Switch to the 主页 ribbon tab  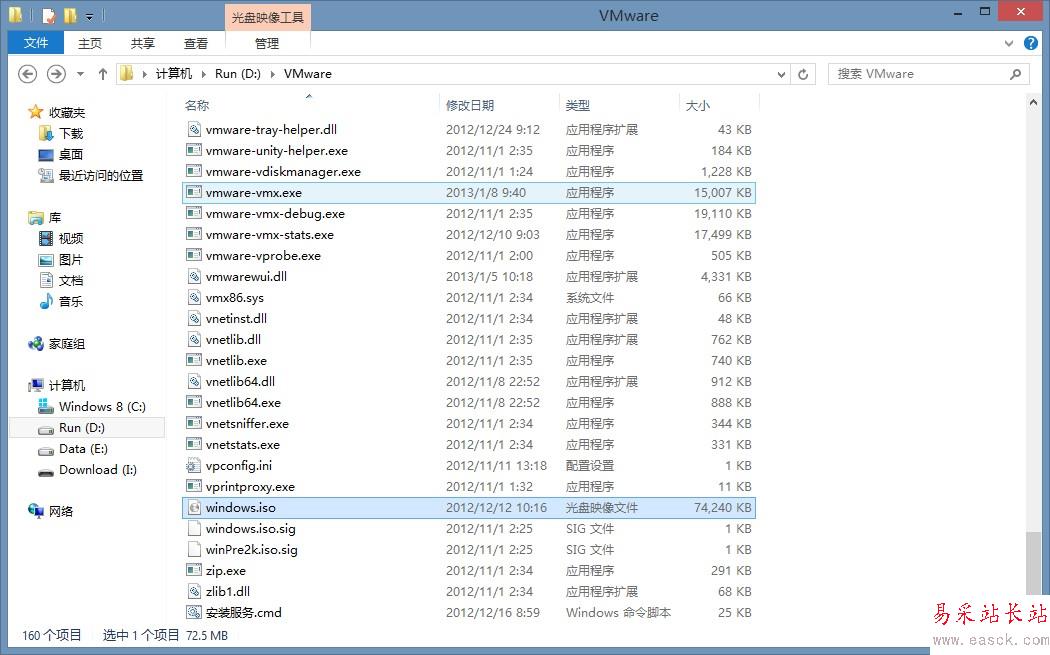pyautogui.click(x=90, y=44)
